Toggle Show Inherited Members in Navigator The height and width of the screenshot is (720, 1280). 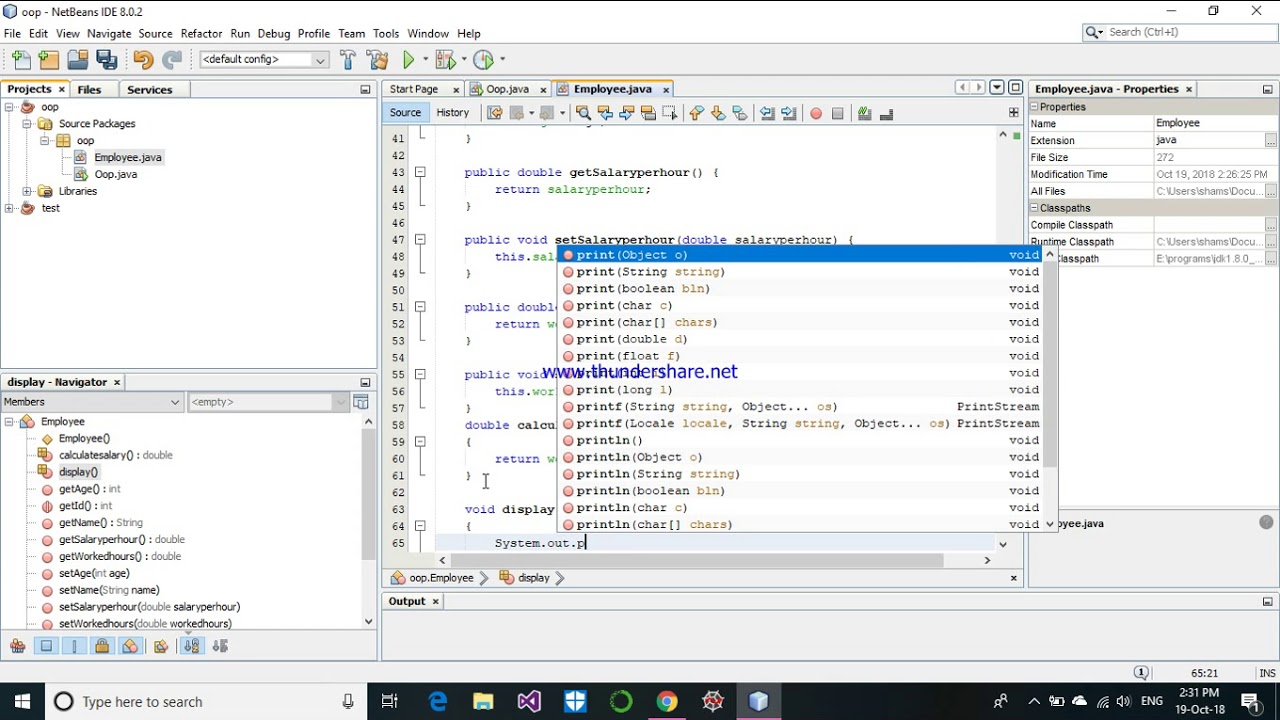[x=17, y=647]
